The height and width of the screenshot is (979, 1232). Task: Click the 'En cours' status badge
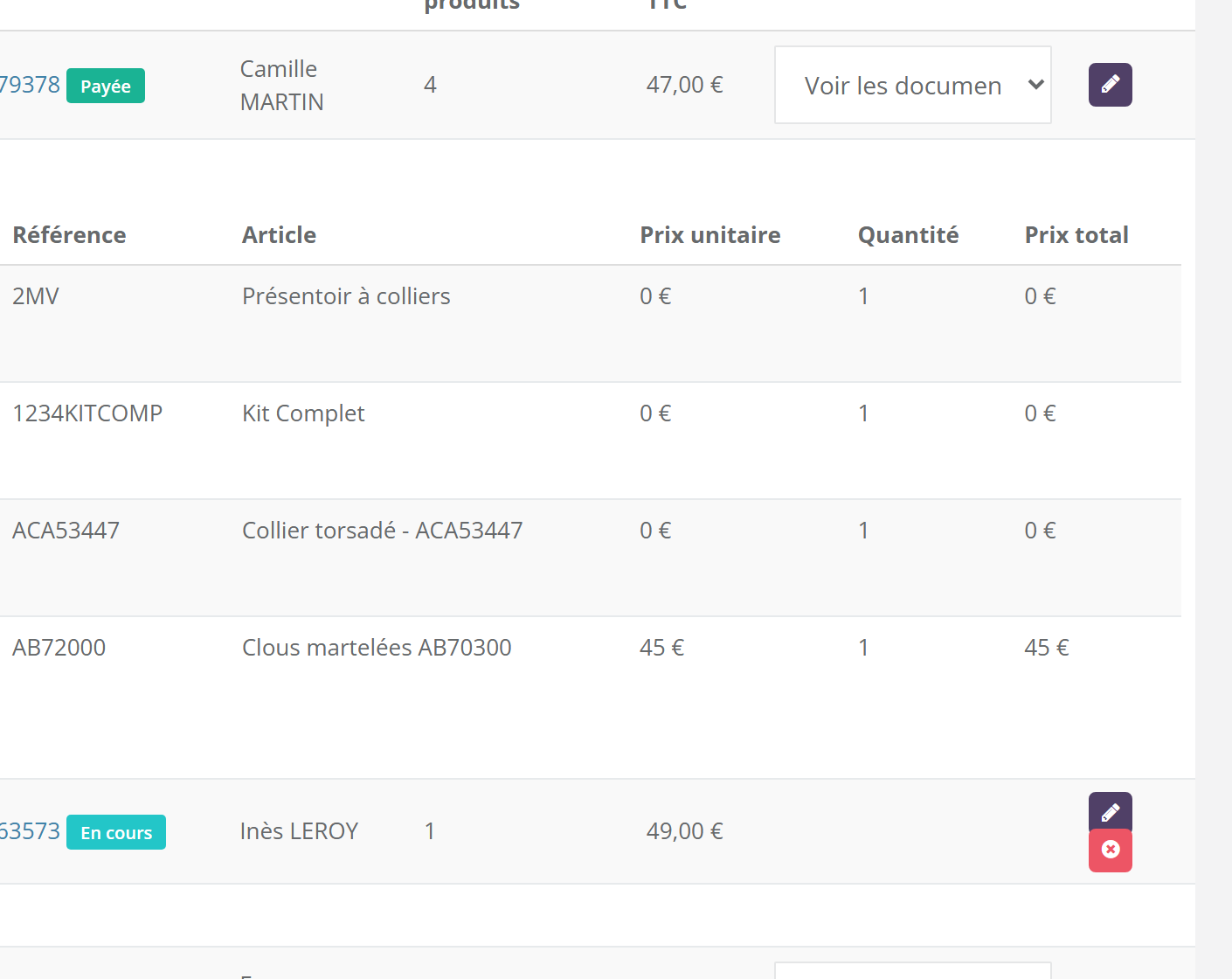point(116,832)
